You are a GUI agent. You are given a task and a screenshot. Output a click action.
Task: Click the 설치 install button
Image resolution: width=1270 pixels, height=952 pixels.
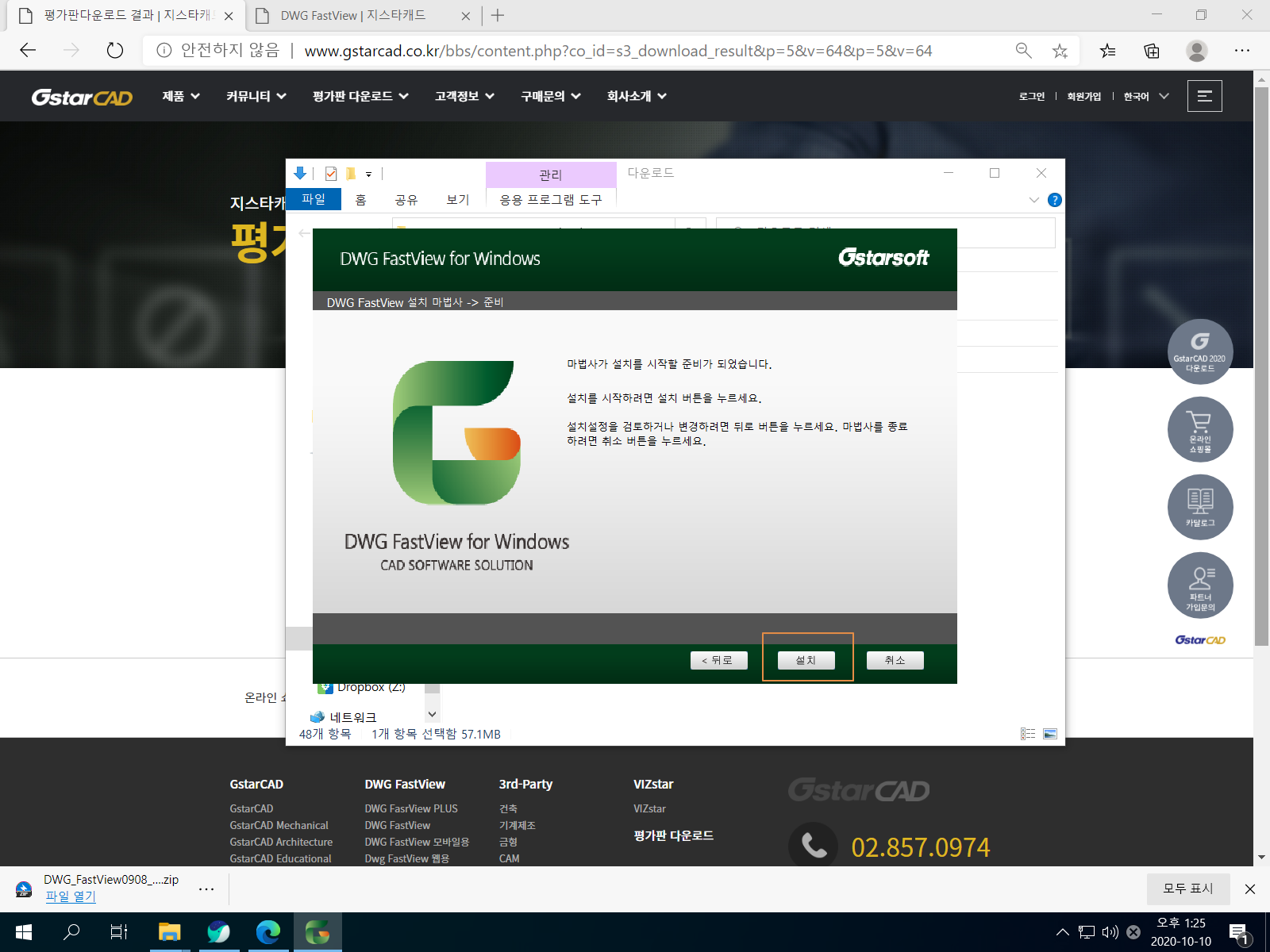[806, 660]
